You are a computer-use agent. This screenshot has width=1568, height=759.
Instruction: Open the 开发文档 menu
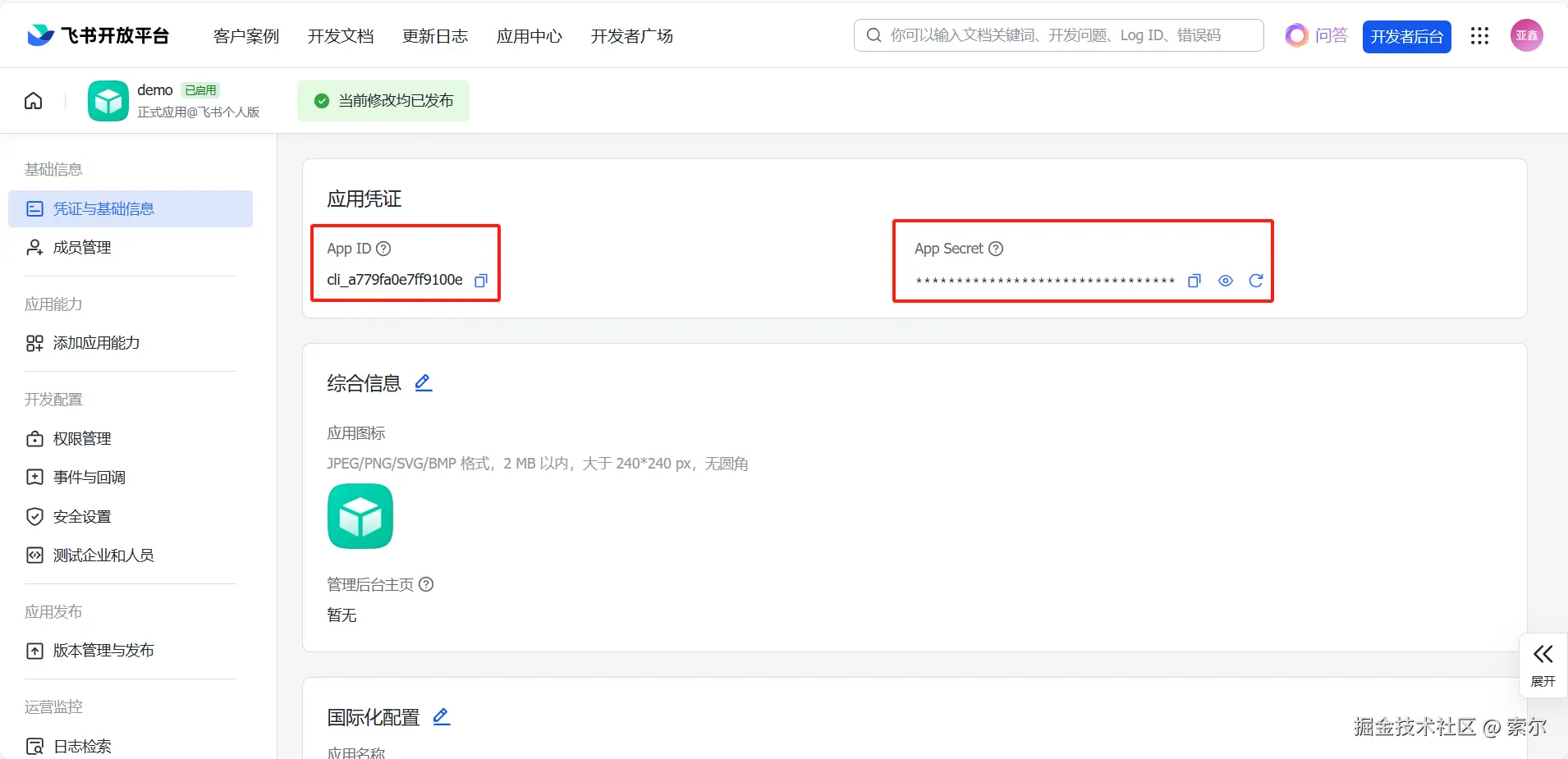[341, 36]
